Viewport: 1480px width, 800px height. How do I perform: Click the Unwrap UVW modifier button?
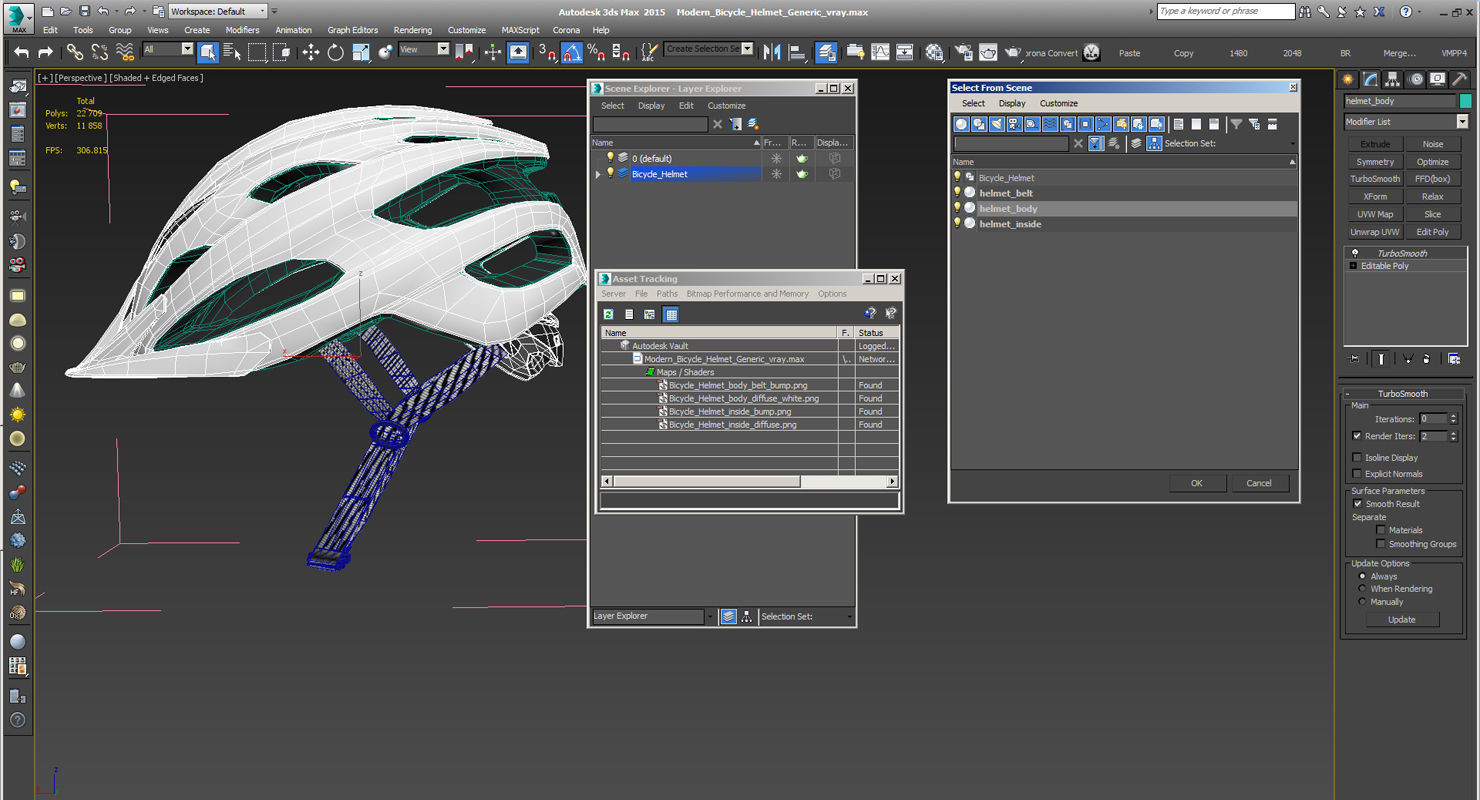[x=1375, y=232]
